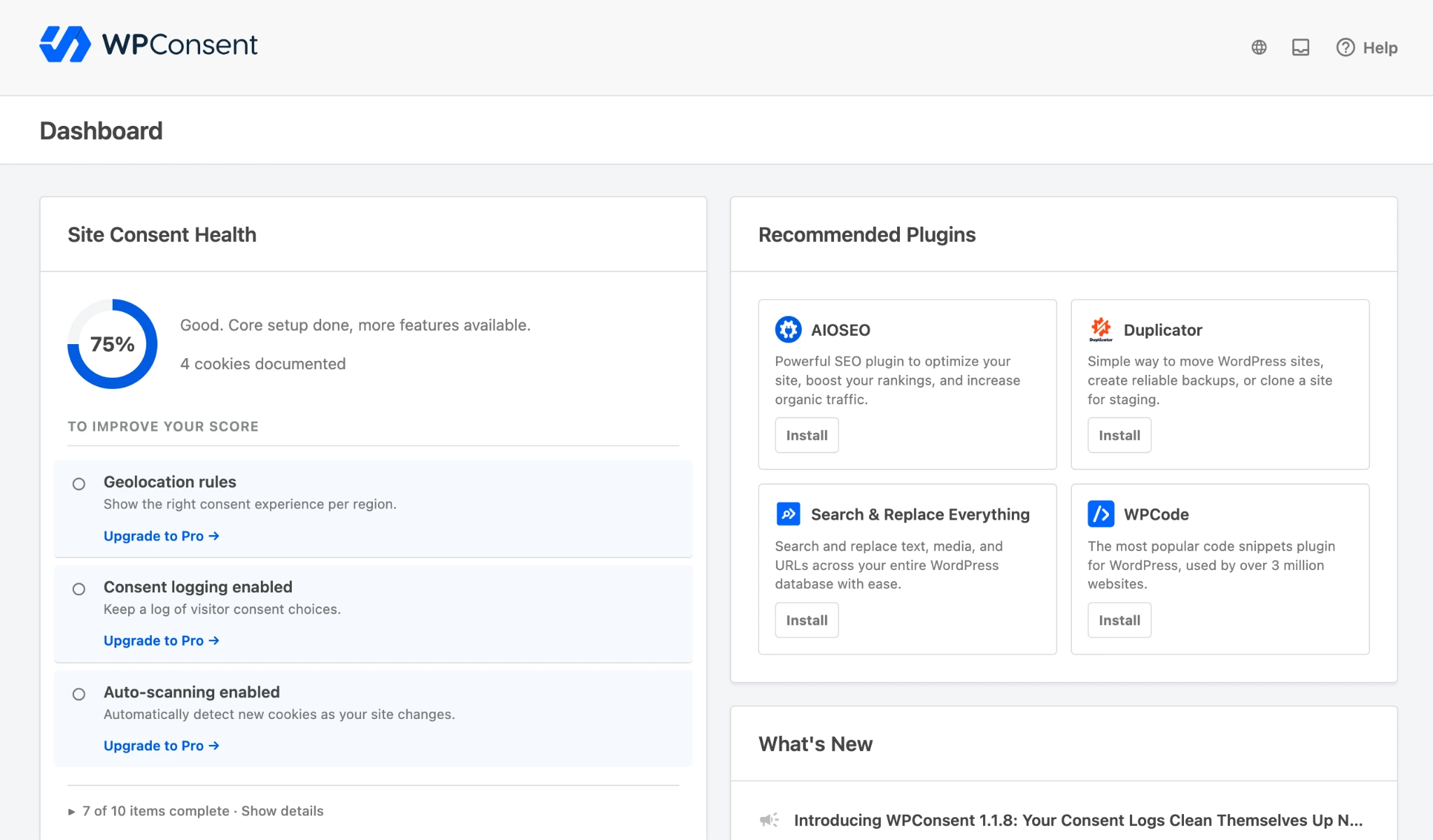Install the WPCode plugin
The height and width of the screenshot is (840, 1433).
pos(1120,620)
